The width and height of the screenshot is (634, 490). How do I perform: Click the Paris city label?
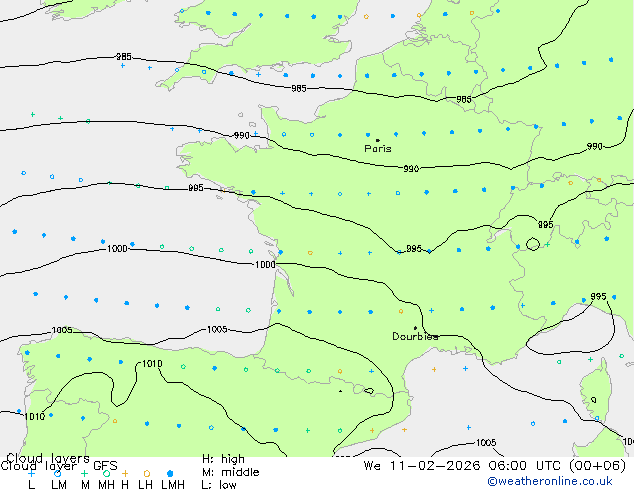(x=378, y=149)
